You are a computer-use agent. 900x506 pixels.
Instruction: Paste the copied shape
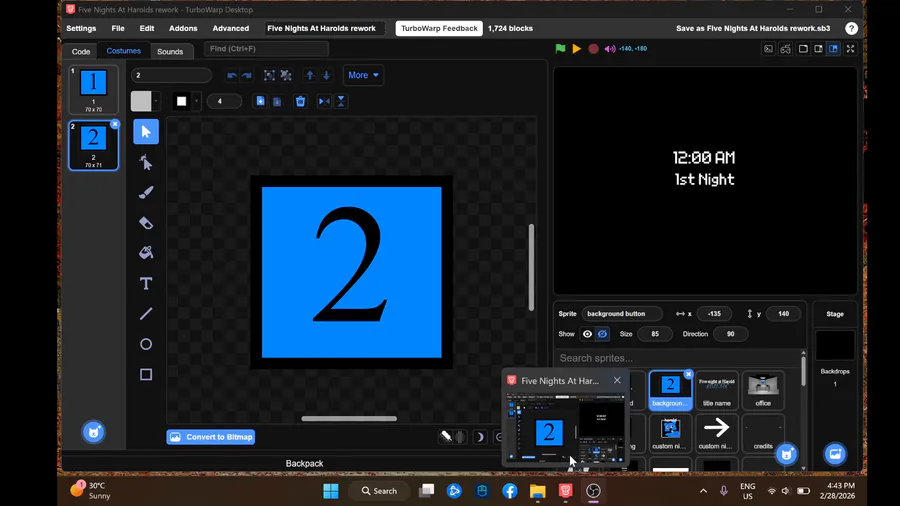click(x=277, y=102)
